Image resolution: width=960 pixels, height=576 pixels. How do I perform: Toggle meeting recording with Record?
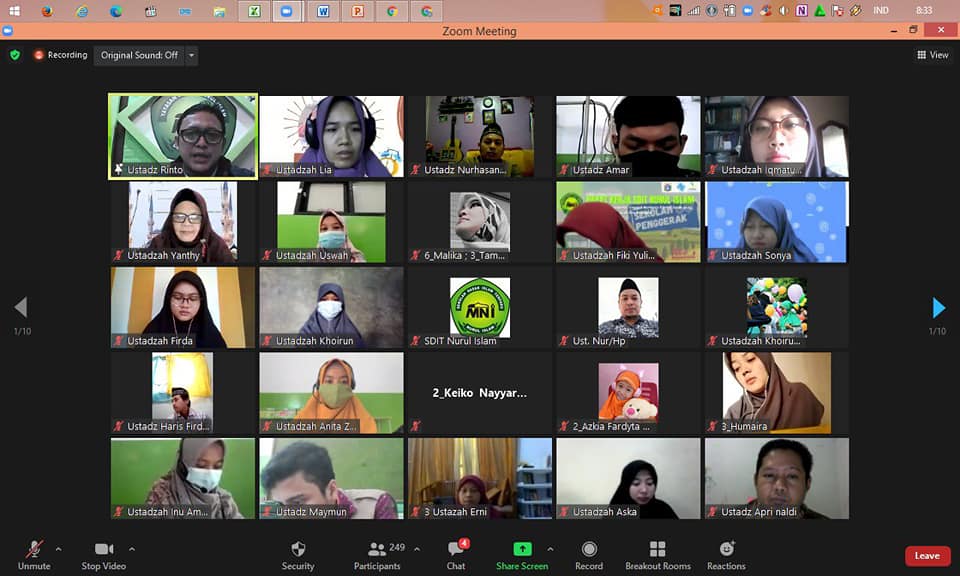click(x=589, y=555)
